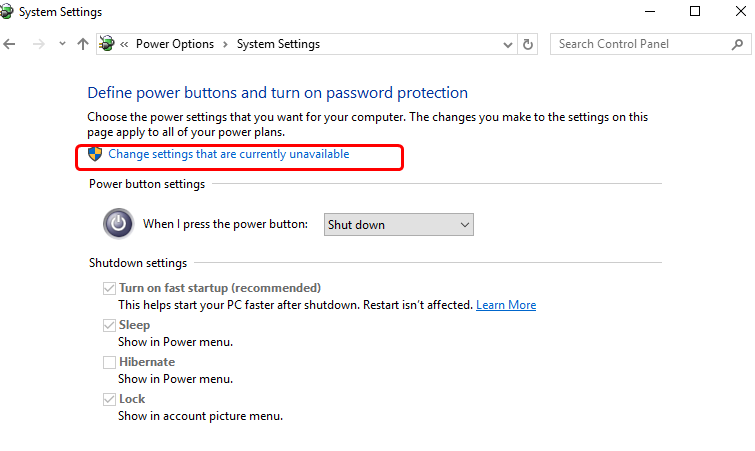The image size is (755, 451).
Task: Click the power button icon
Action: pos(118,224)
